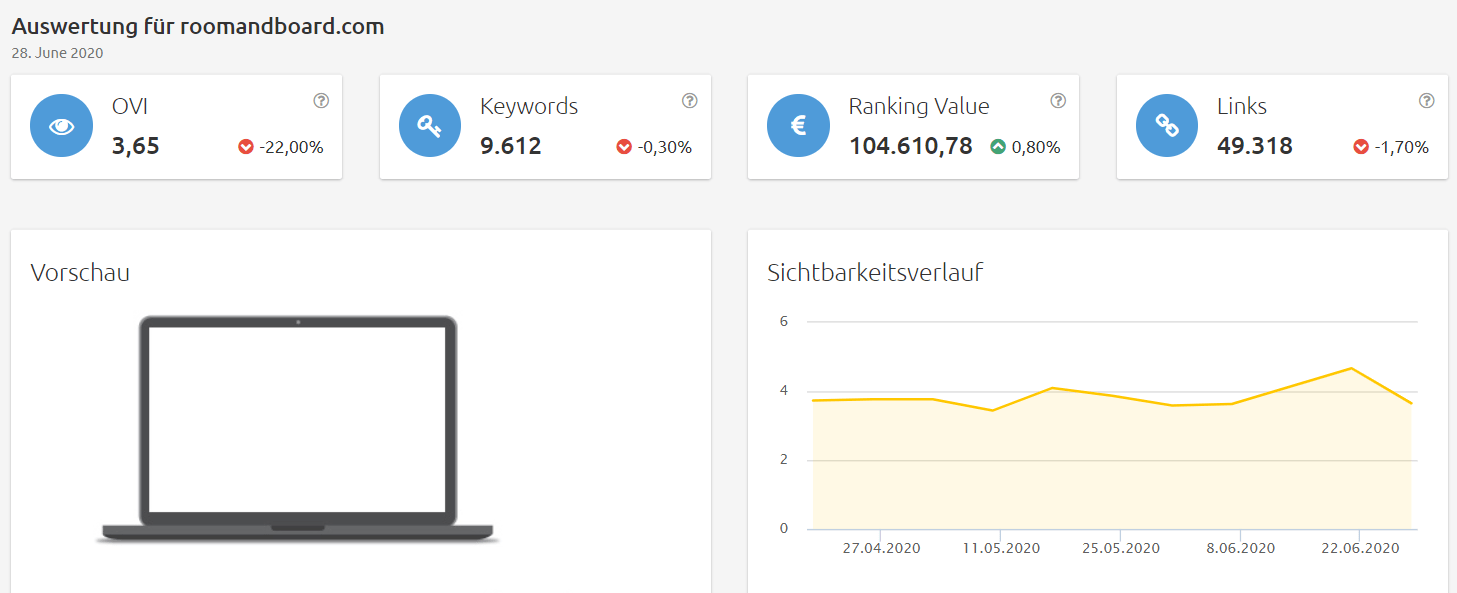1457x593 pixels.
Task: Select the OVI value 3,65
Action: pyautogui.click(x=136, y=146)
